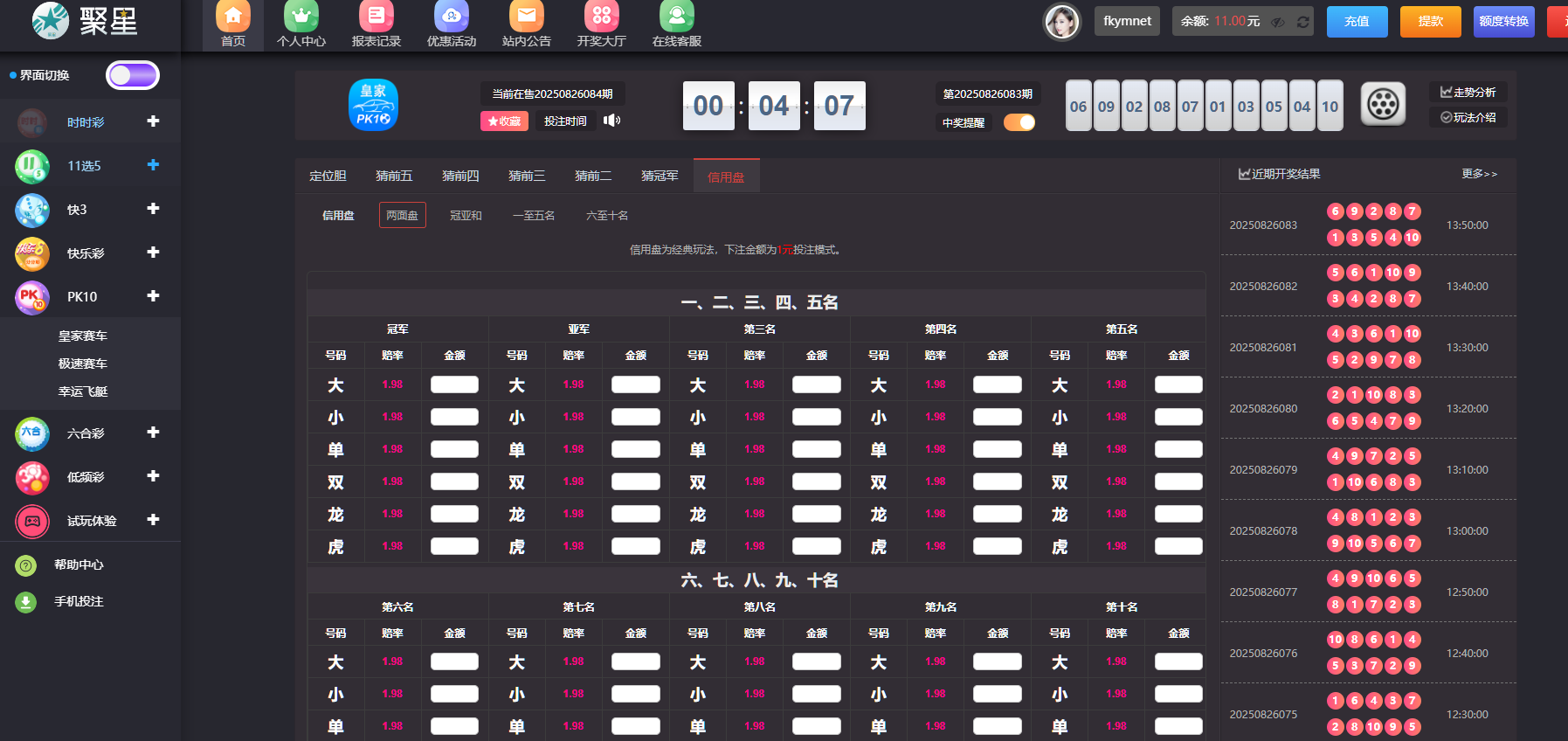Open 在线客服 online support icon
This screenshot has height=741, width=1568.
[x=677, y=17]
